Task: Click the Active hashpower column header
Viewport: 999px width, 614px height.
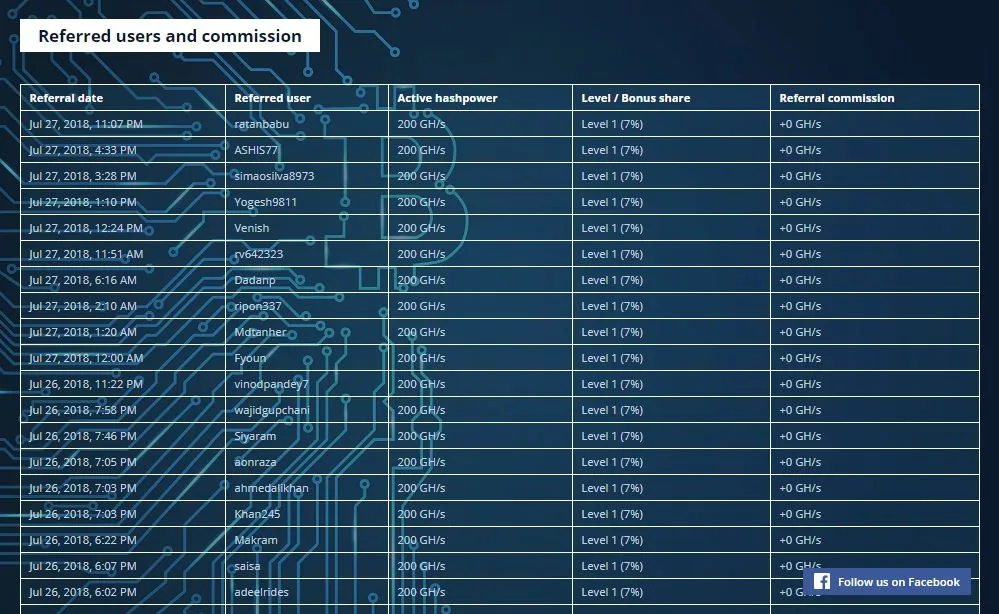Action: tap(447, 98)
